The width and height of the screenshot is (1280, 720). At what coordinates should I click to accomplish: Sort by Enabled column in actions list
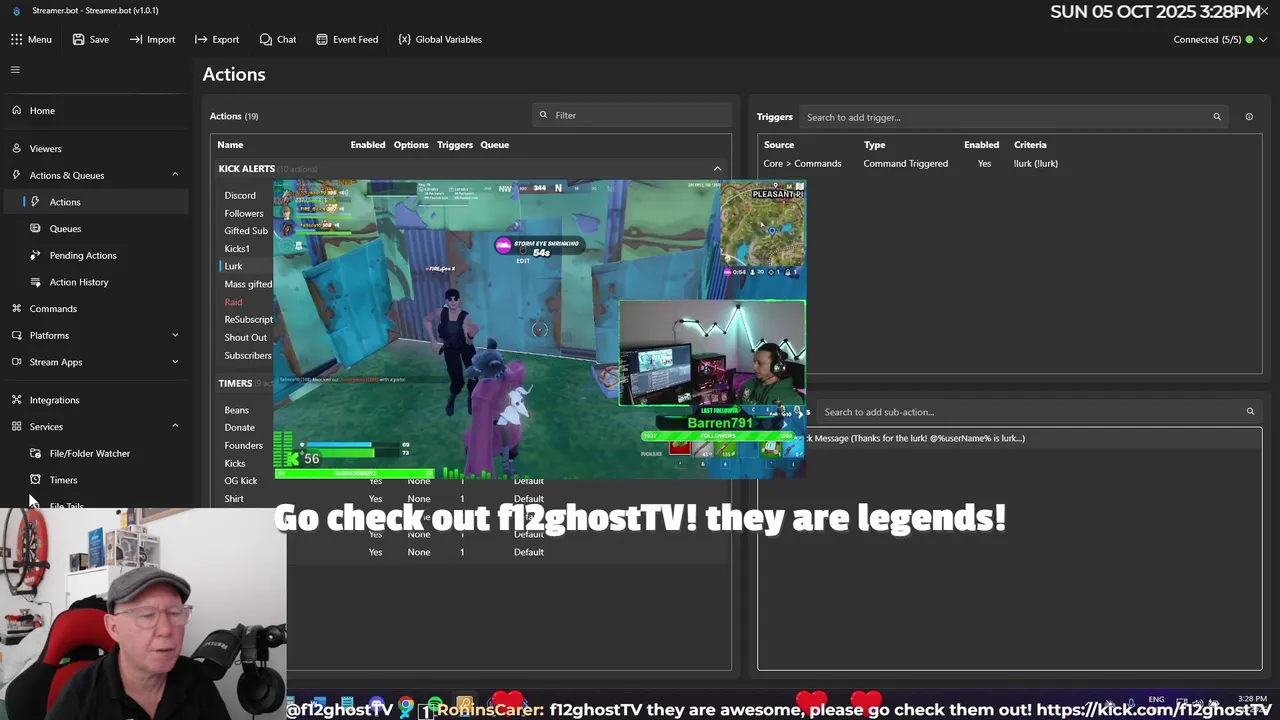point(368,145)
